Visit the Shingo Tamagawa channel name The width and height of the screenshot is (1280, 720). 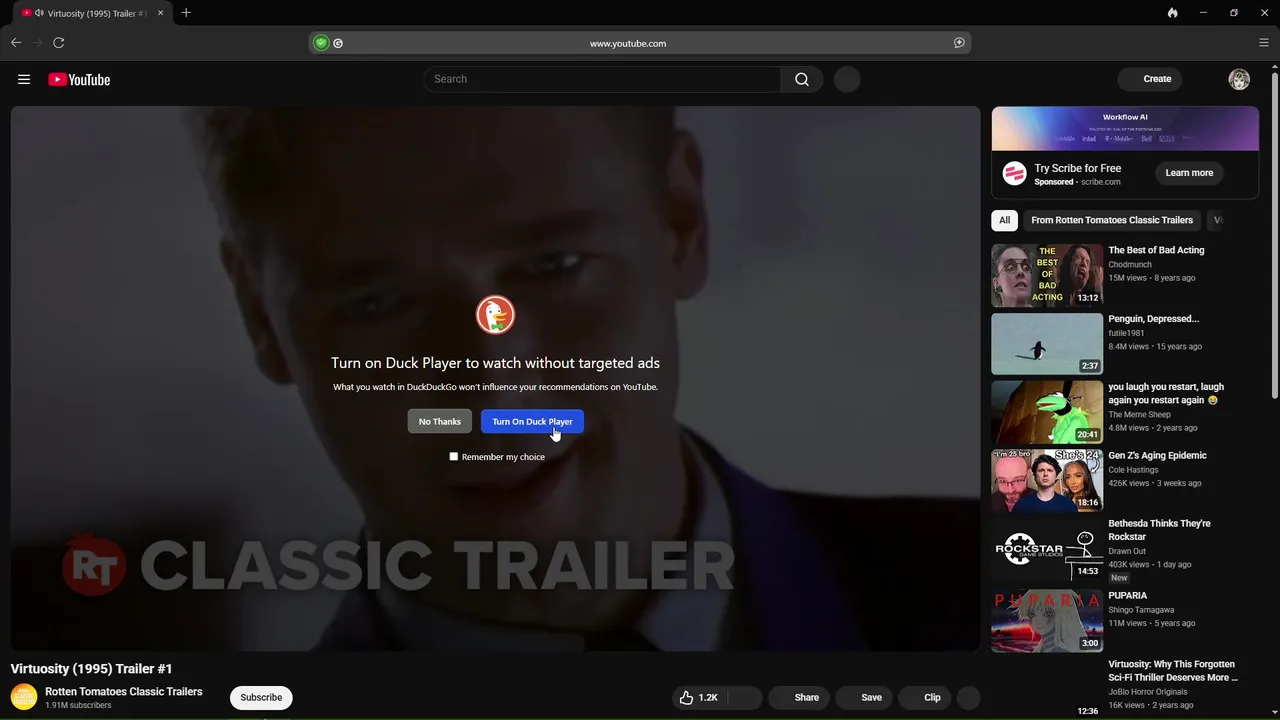click(x=1141, y=610)
